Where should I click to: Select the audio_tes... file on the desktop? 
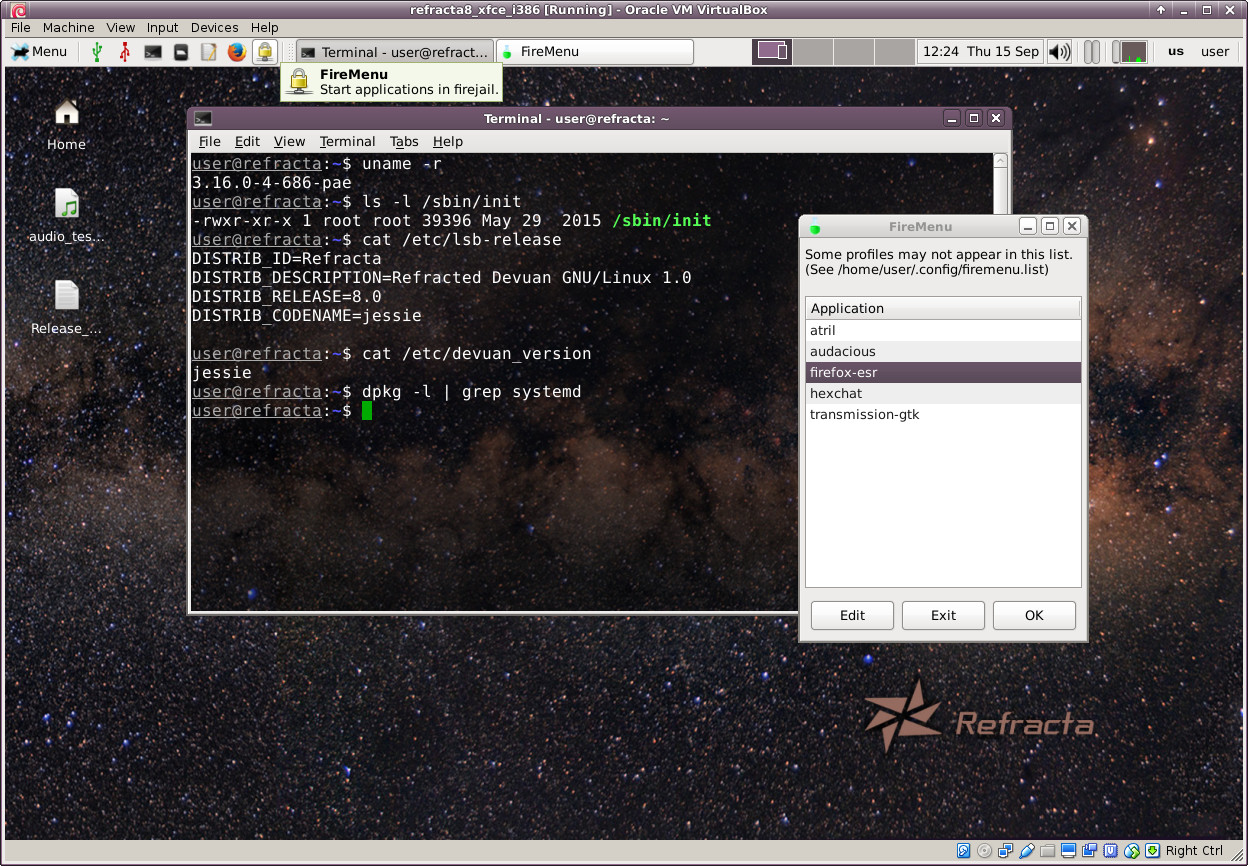click(x=66, y=215)
